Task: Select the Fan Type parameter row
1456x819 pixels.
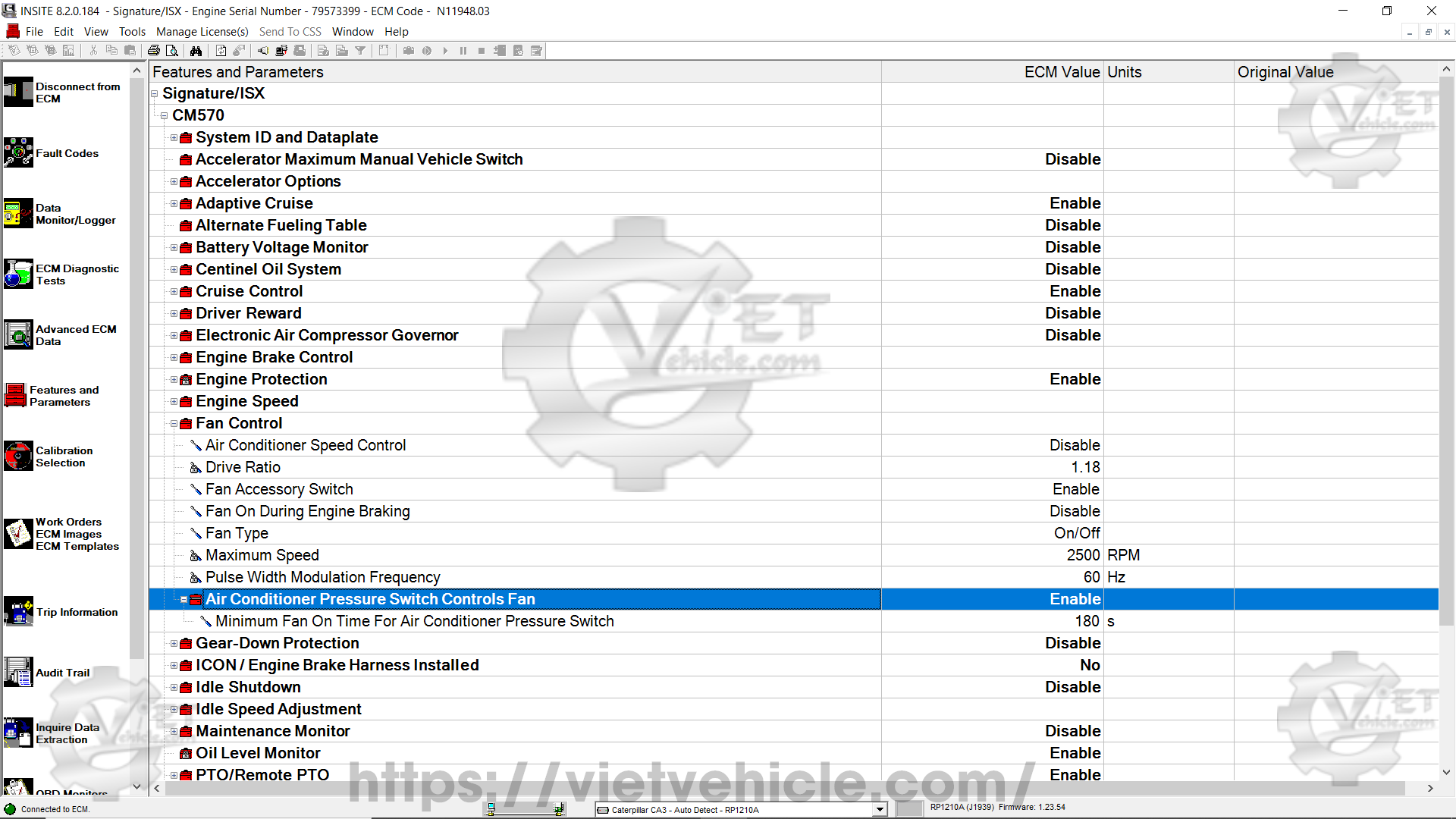Action: pos(237,533)
